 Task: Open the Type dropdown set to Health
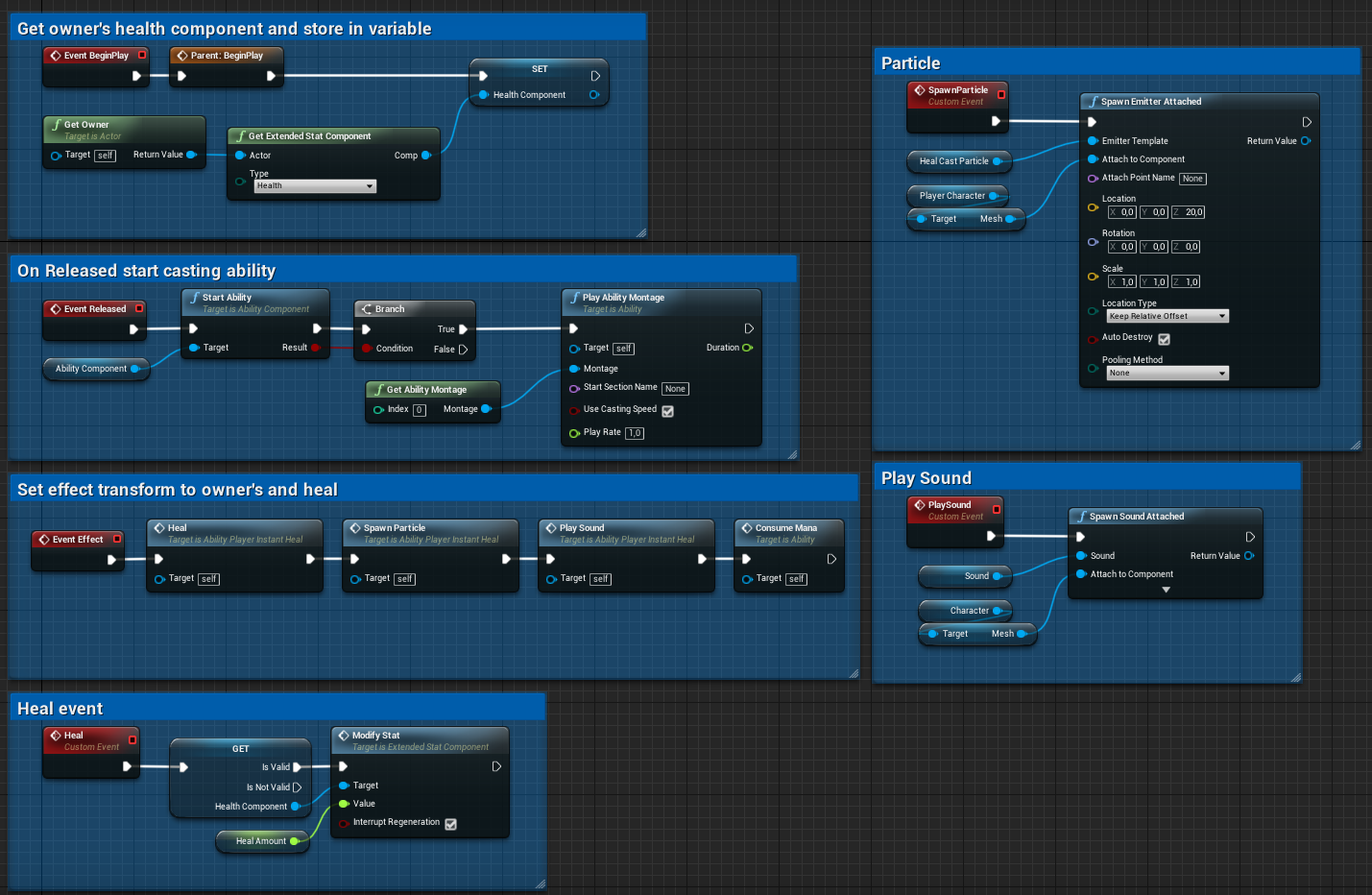click(315, 186)
